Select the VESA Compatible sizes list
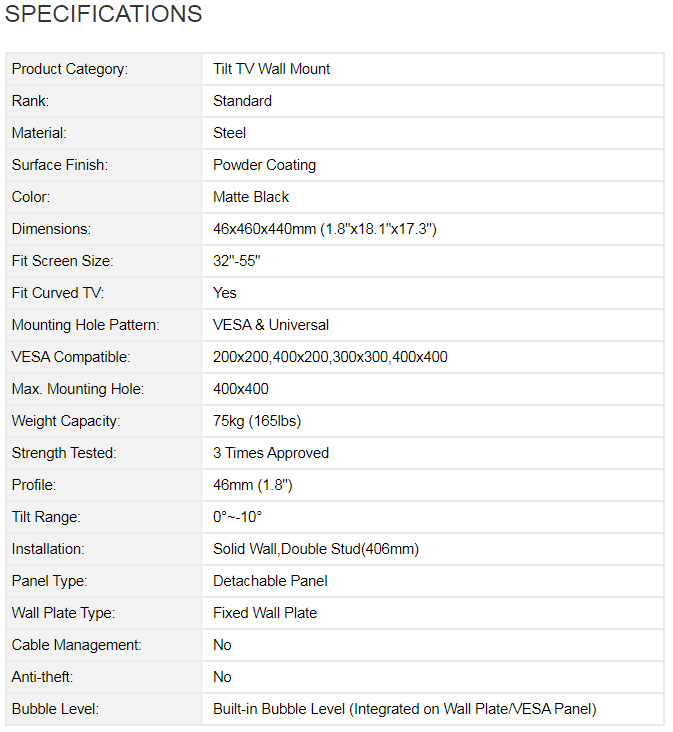Image resolution: width=673 pixels, height=732 pixels. tap(330, 357)
